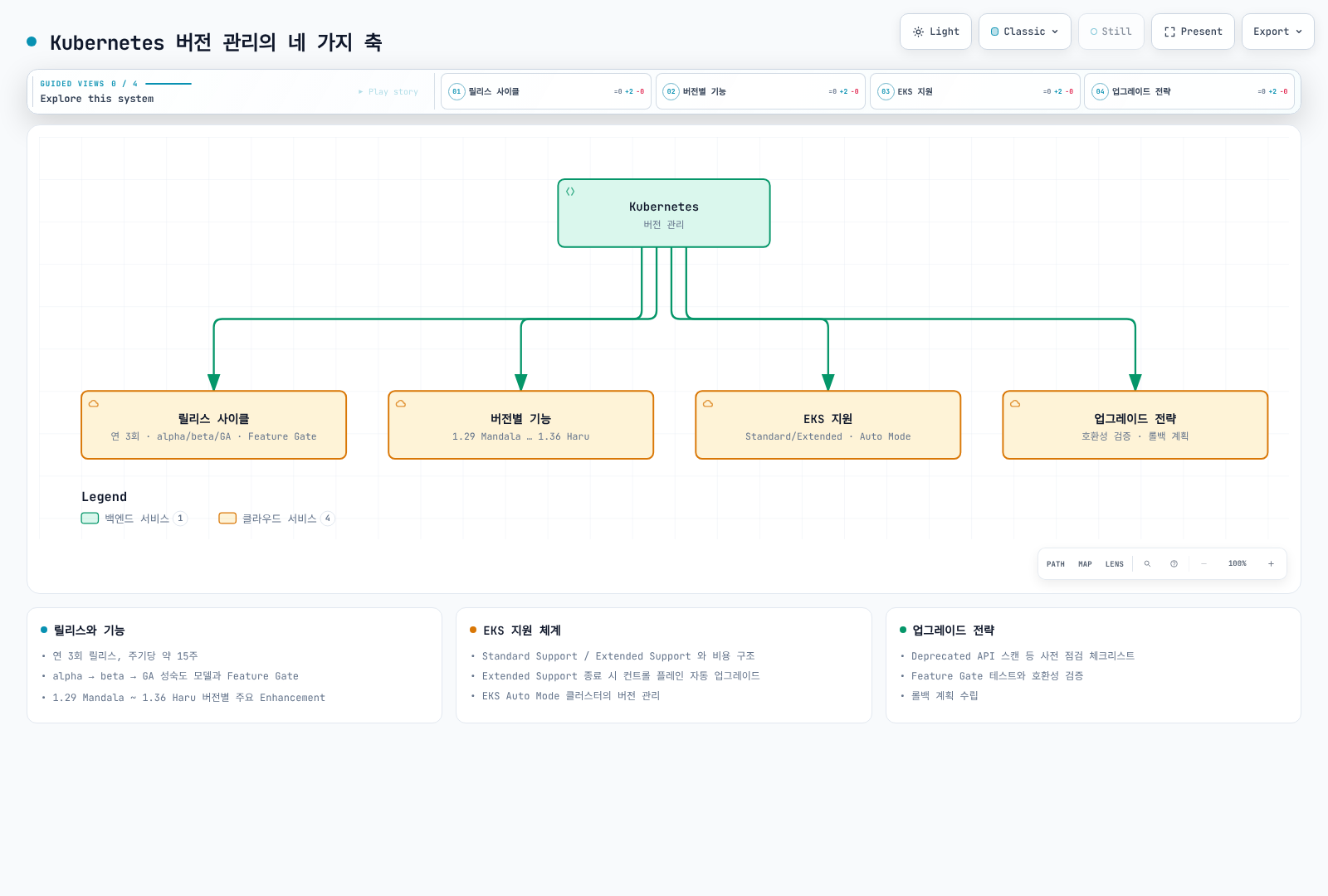
Task: Select the 릴리스 사이클 node card
Action: (x=213, y=425)
